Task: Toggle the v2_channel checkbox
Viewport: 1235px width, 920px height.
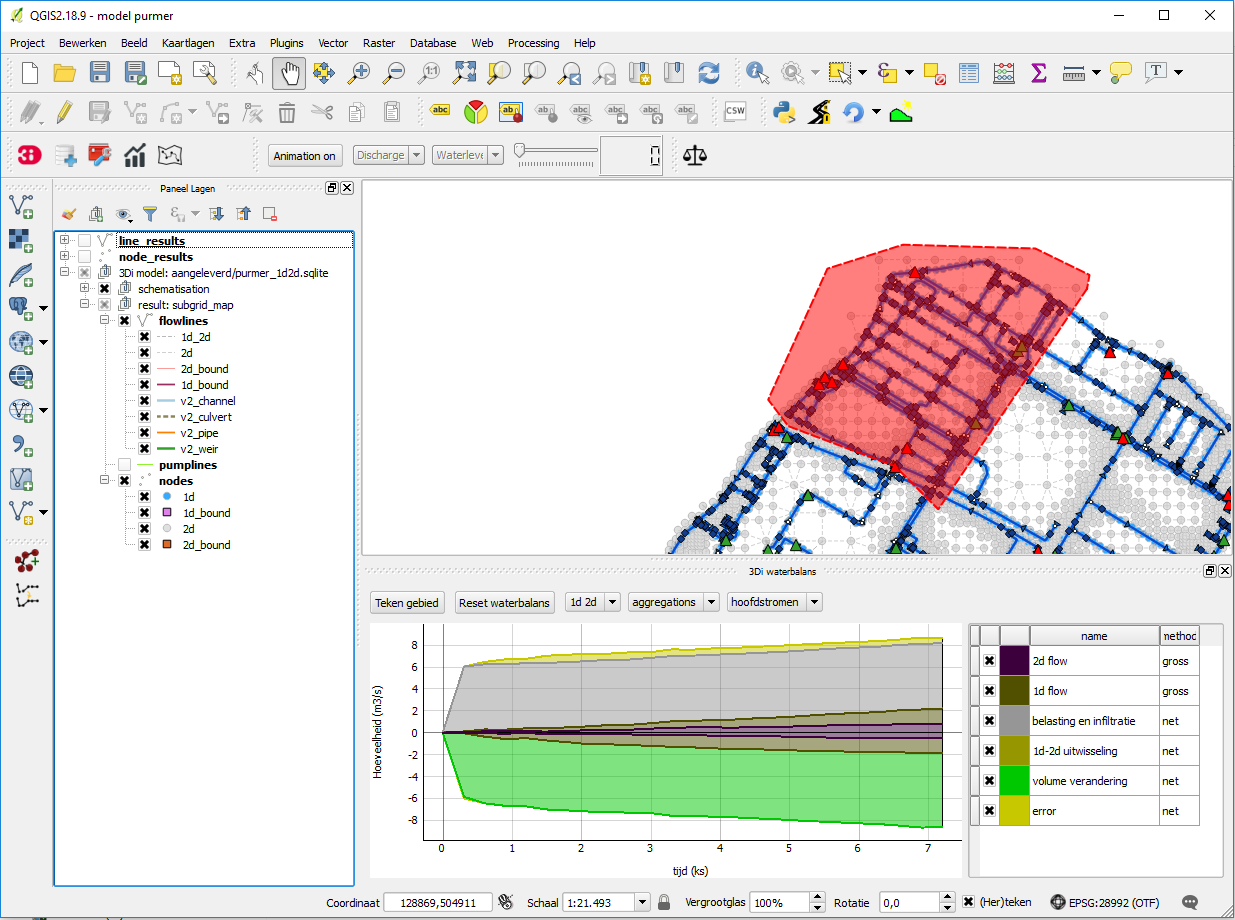Action: click(144, 401)
